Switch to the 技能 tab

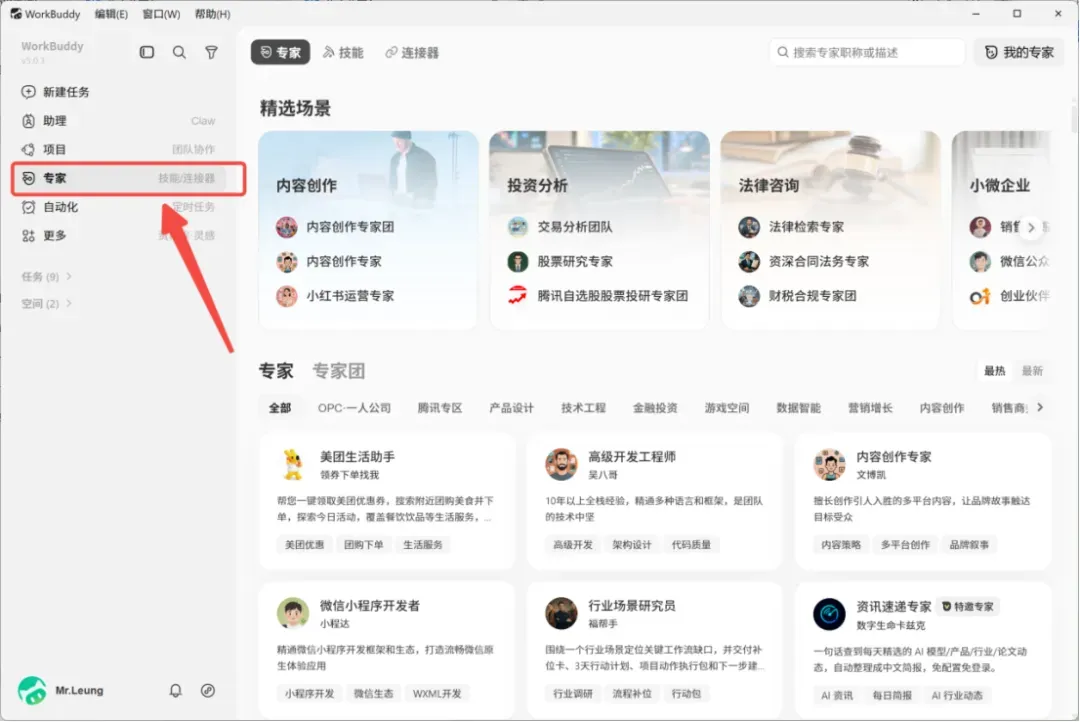click(343, 52)
